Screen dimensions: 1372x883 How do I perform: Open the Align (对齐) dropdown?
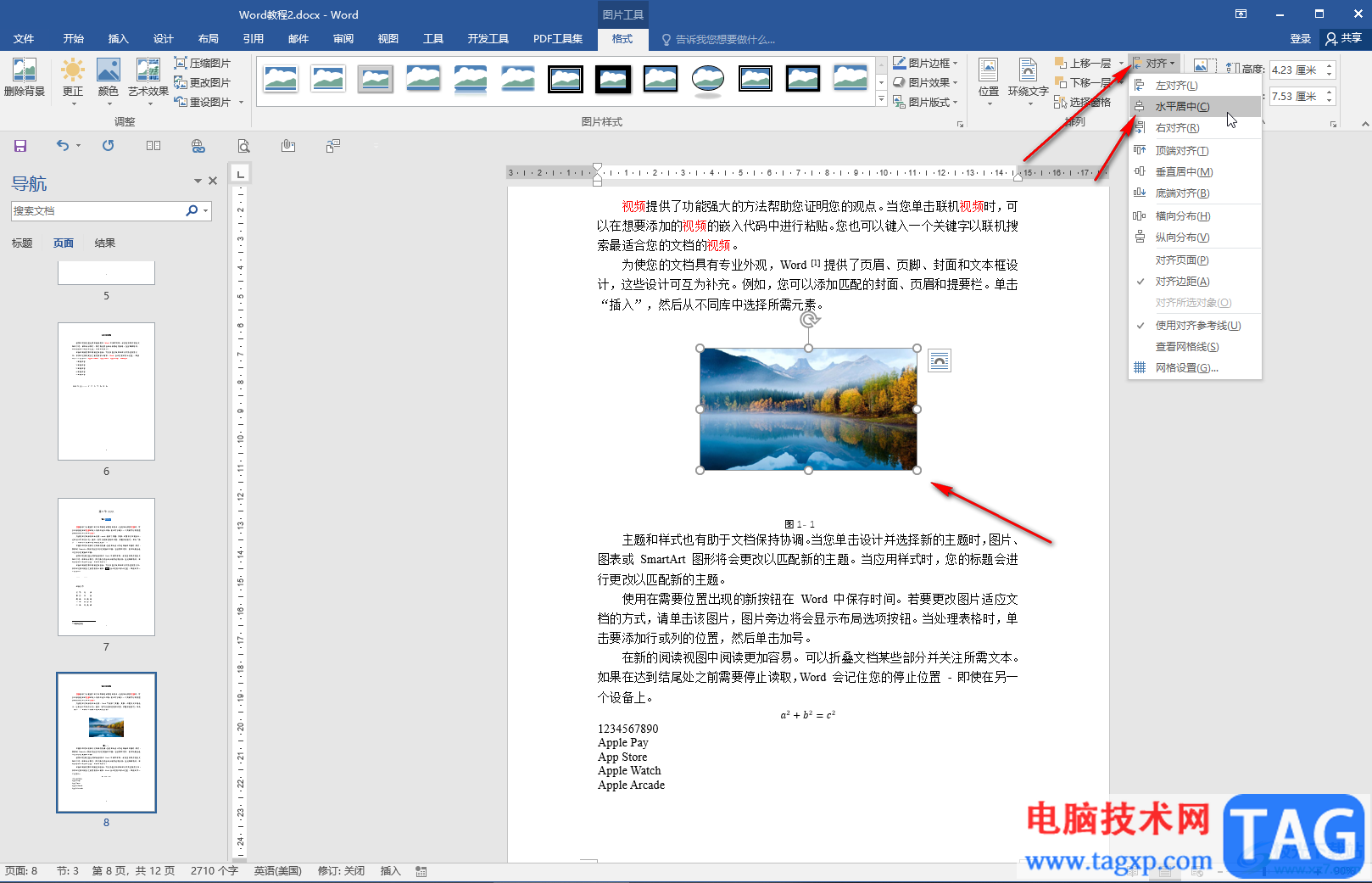pyautogui.click(x=1155, y=64)
